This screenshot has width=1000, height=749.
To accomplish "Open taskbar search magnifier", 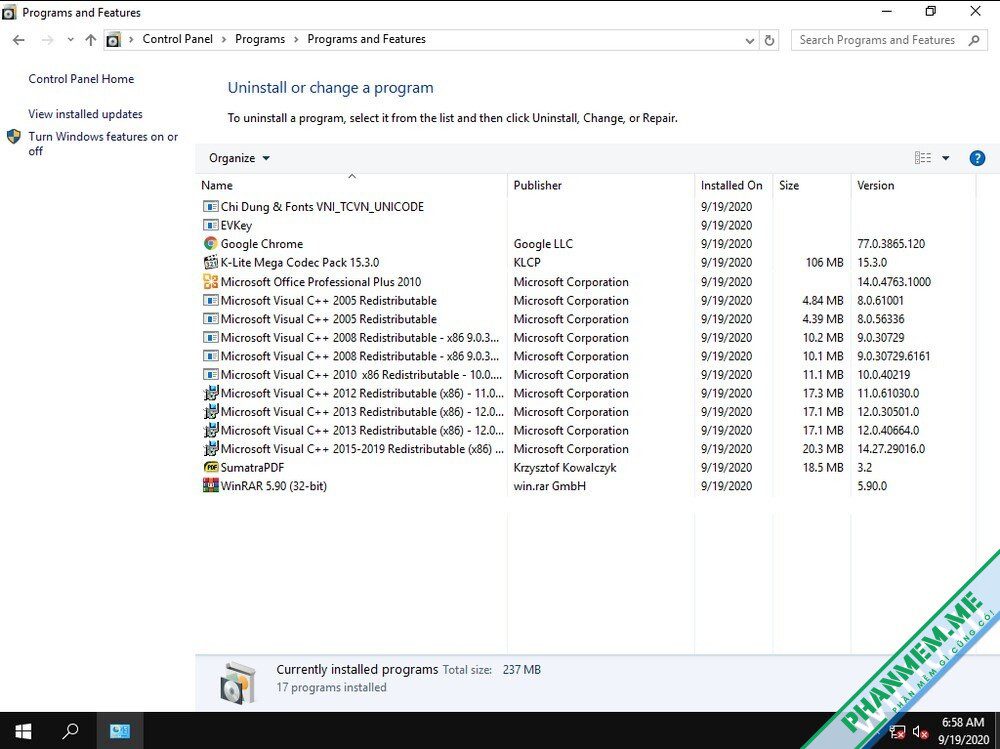I will [71, 730].
